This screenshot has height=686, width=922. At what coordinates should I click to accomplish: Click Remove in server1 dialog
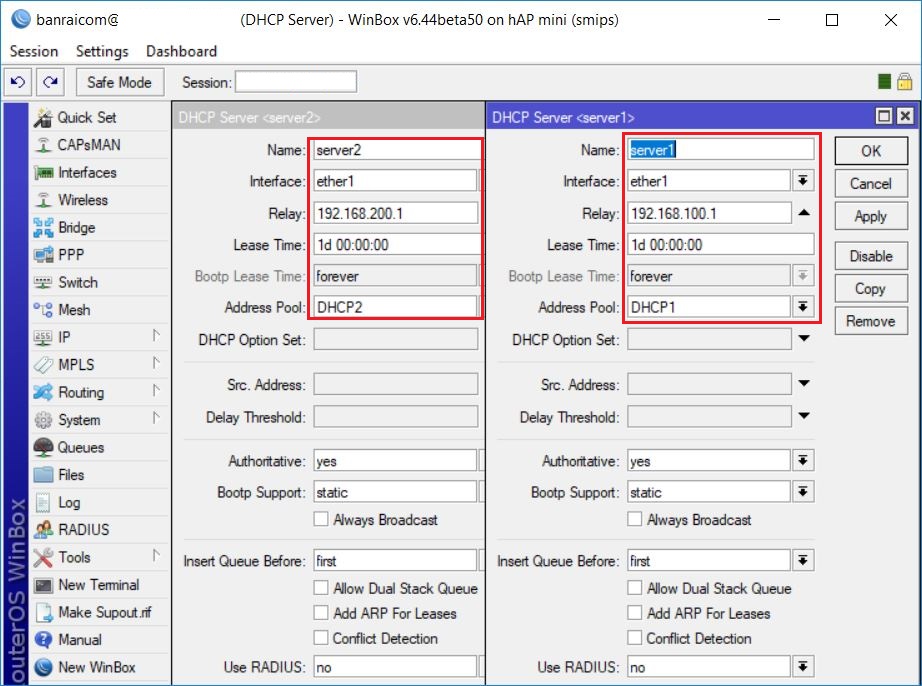tap(871, 321)
